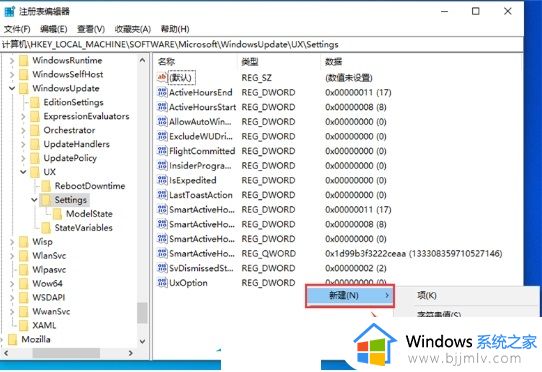The image size is (542, 372).
Task: Open the 文件(F) menu
Action: click(x=17, y=29)
